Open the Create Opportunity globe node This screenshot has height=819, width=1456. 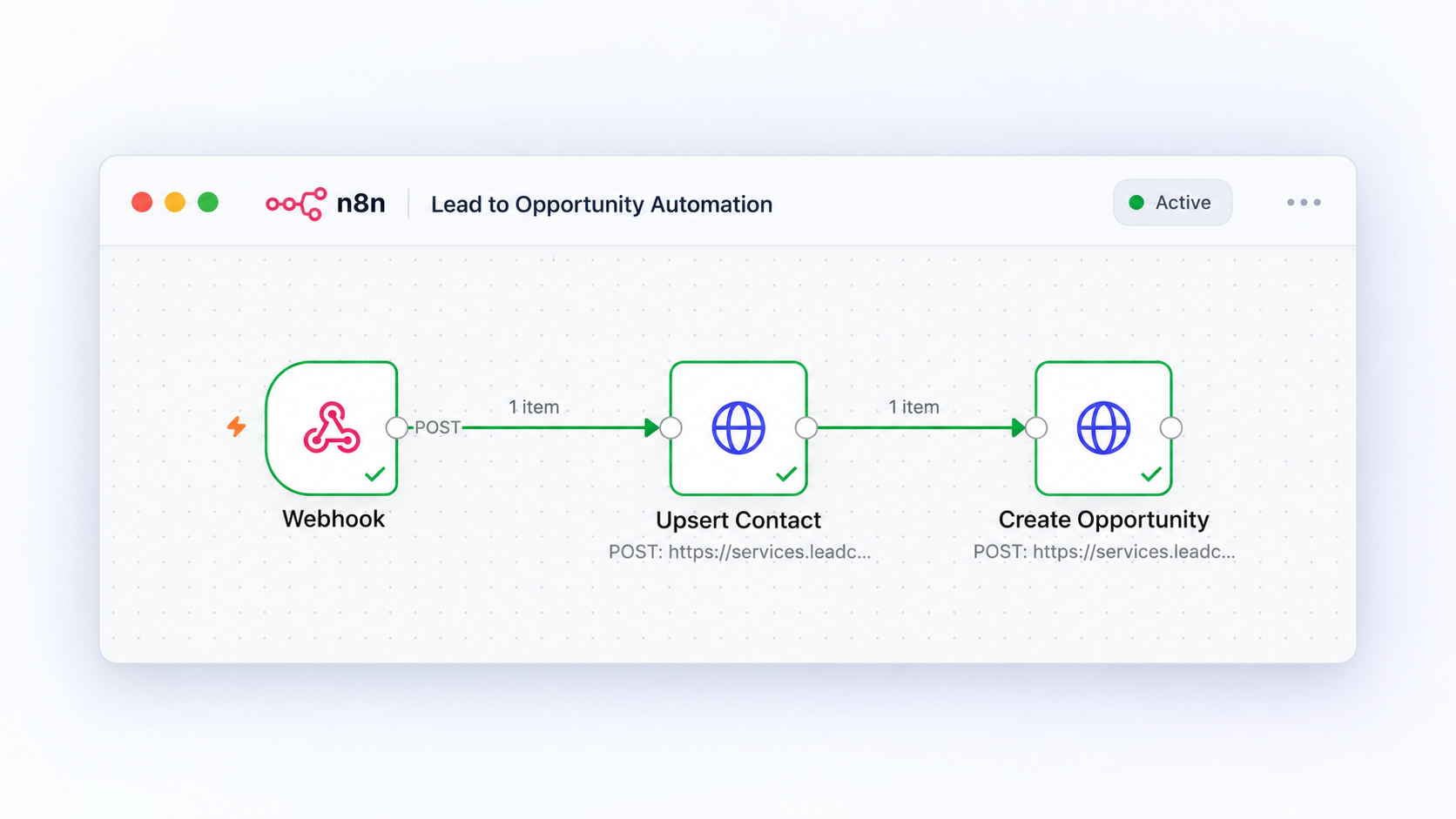point(1103,427)
